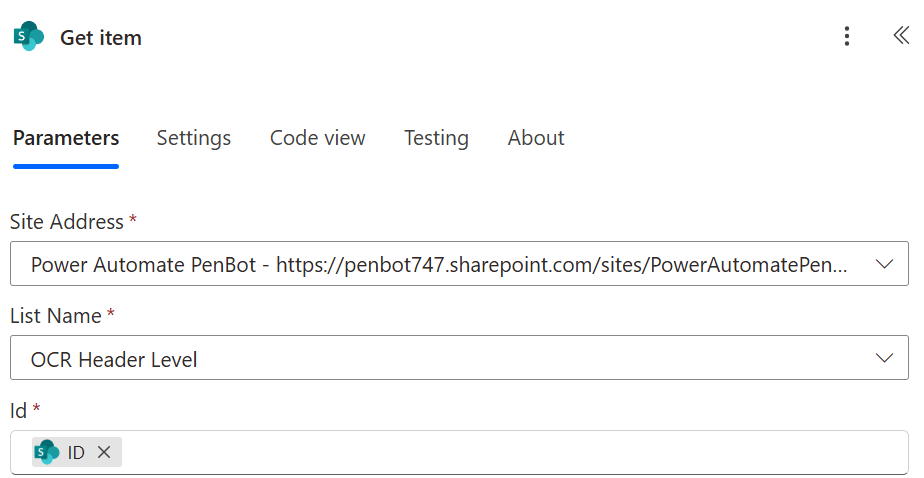The height and width of the screenshot is (478, 924).
Task: Collapse the Get item panel with double chevron
Action: (x=900, y=36)
